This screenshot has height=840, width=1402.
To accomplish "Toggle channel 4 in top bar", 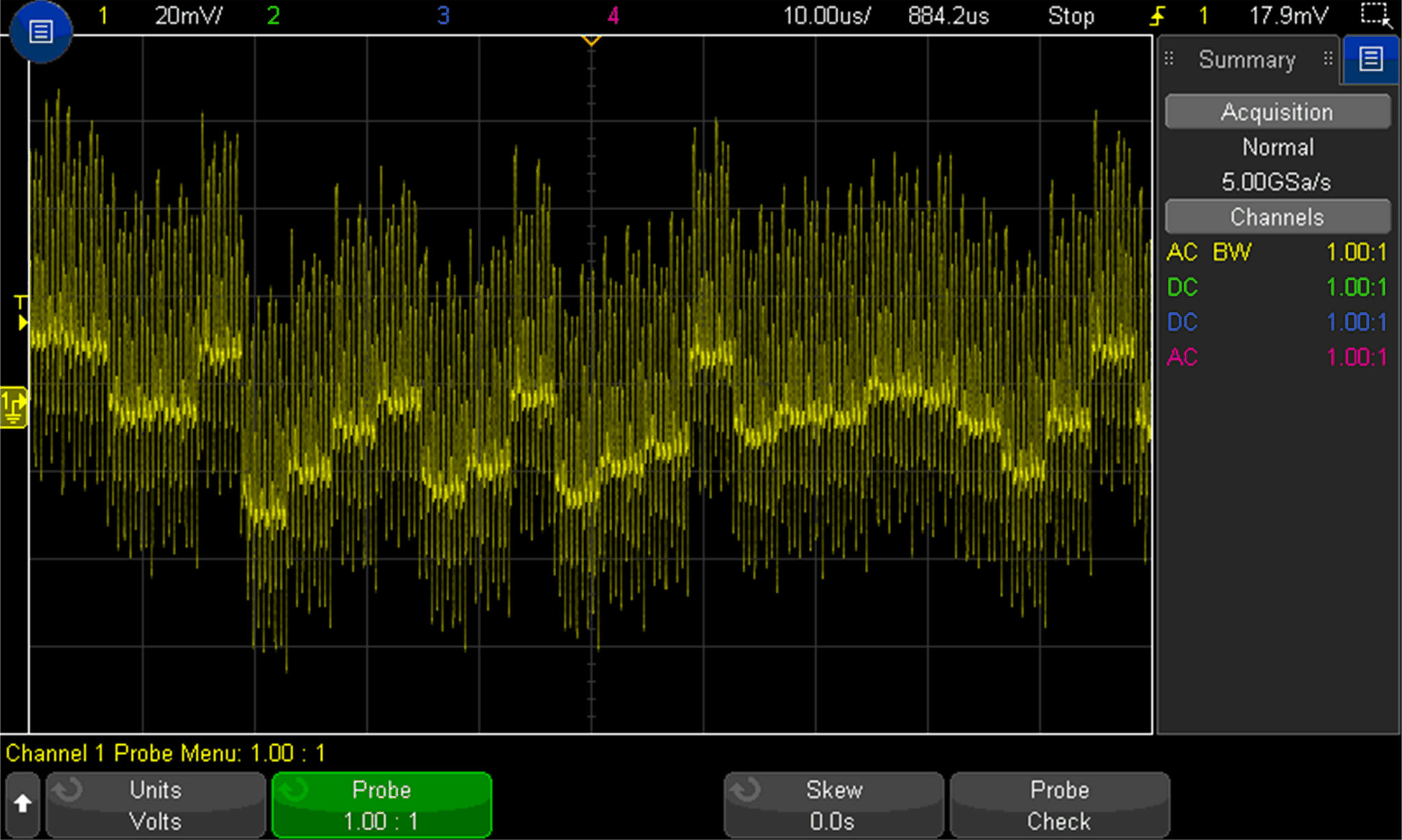I will [613, 16].
